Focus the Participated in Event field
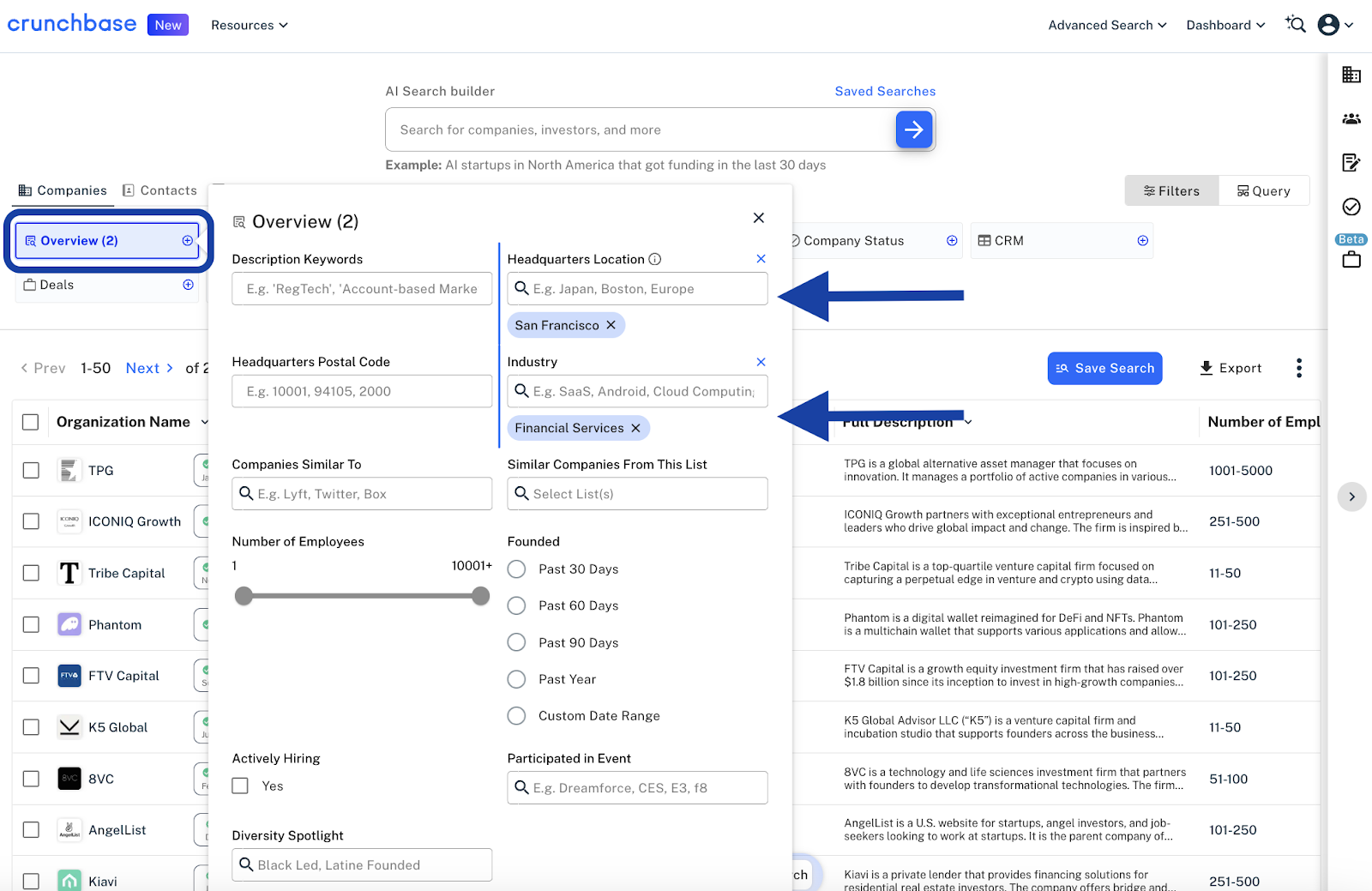 click(637, 788)
